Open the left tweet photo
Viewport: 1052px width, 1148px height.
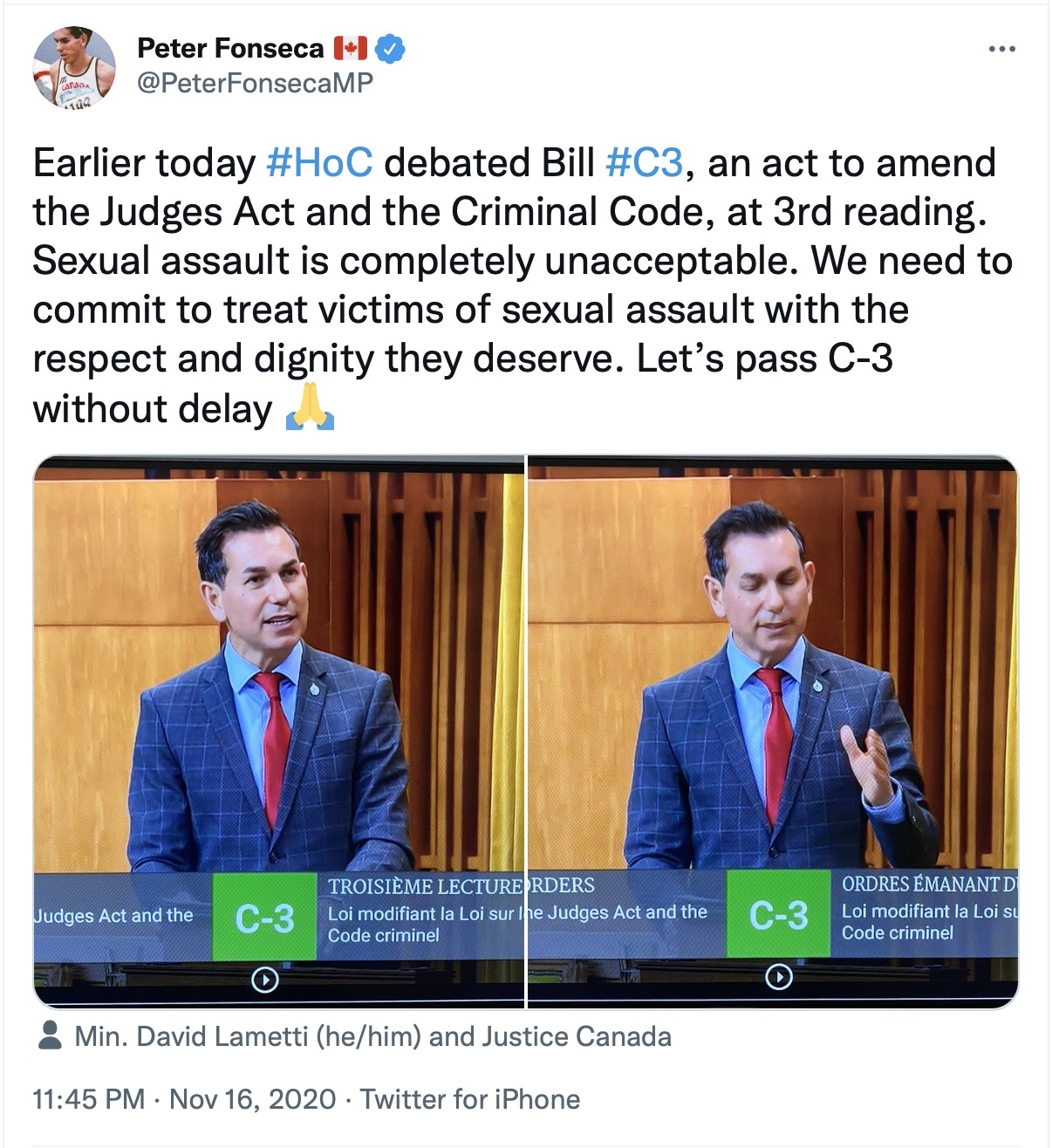pyautogui.click(x=278, y=731)
